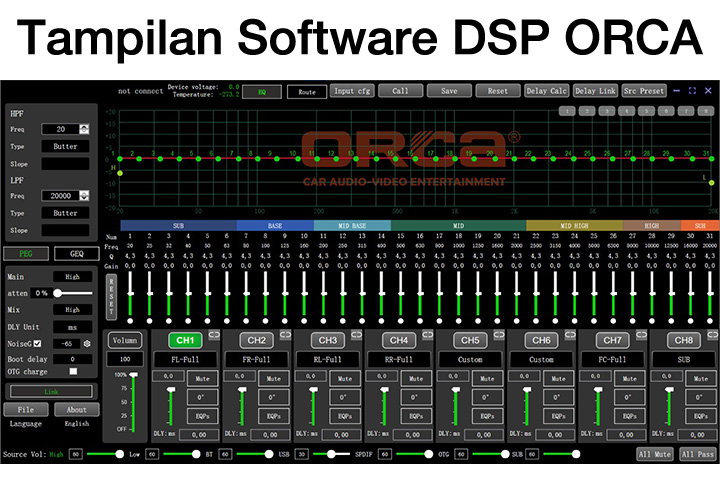Click the USB source volume slider handle

(331, 454)
